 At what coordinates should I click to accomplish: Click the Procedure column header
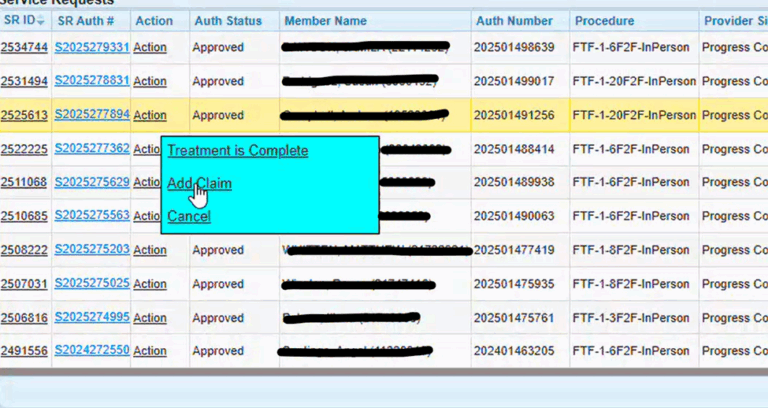tap(601, 21)
